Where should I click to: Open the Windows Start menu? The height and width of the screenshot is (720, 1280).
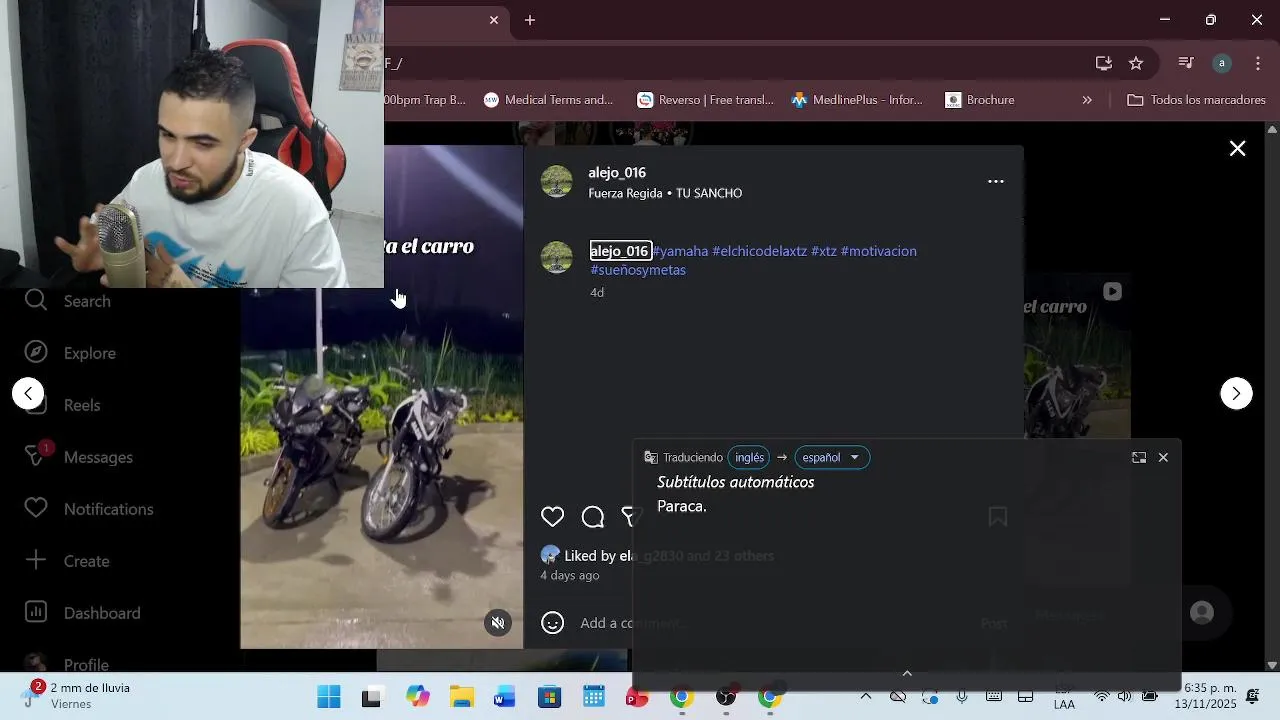point(328,697)
